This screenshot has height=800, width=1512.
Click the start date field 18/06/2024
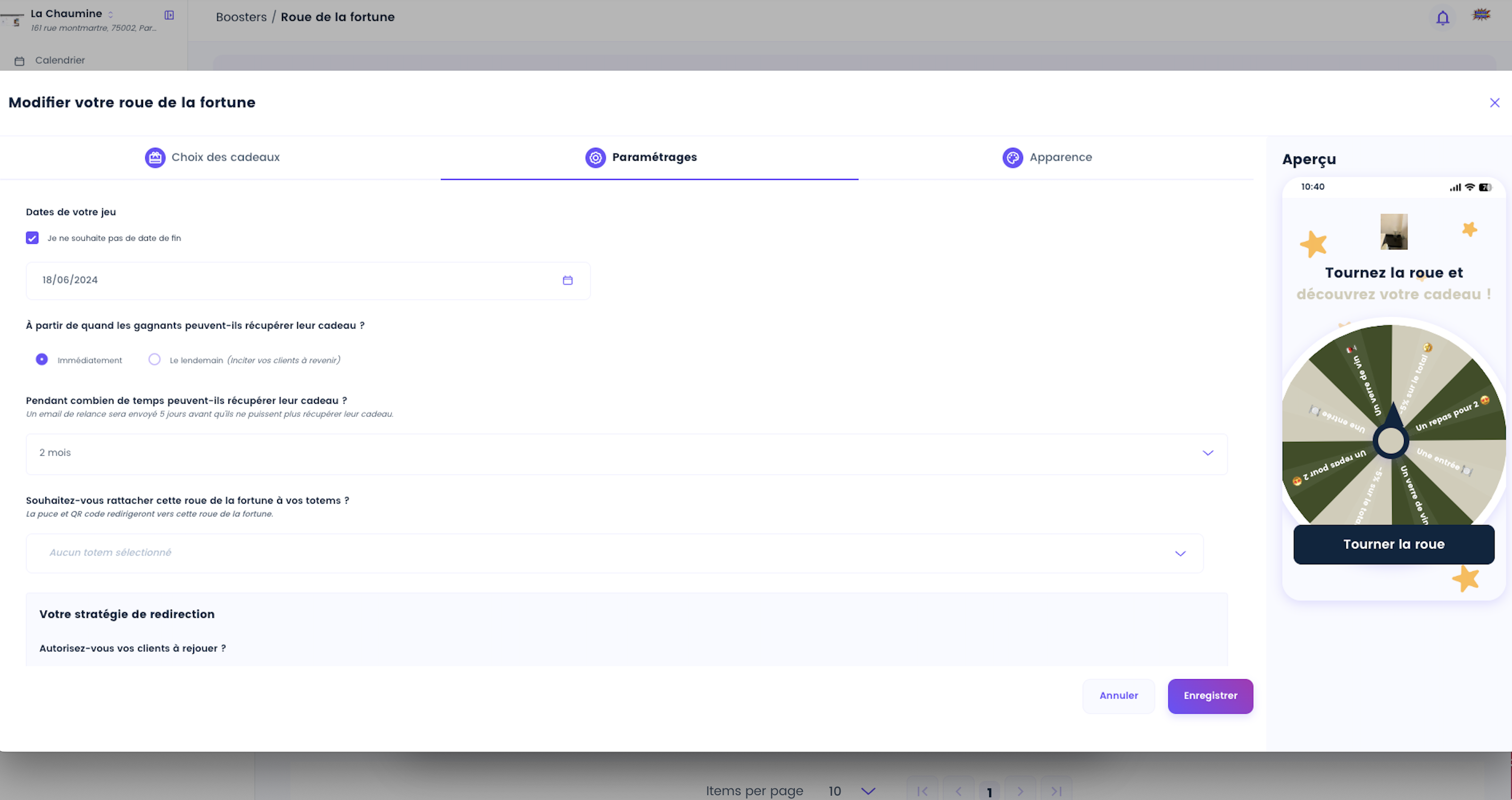(308, 280)
